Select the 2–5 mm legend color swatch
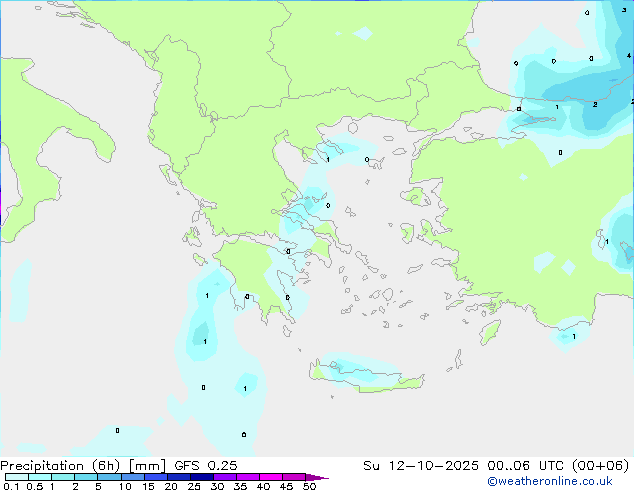The image size is (634, 490). [x=86, y=477]
